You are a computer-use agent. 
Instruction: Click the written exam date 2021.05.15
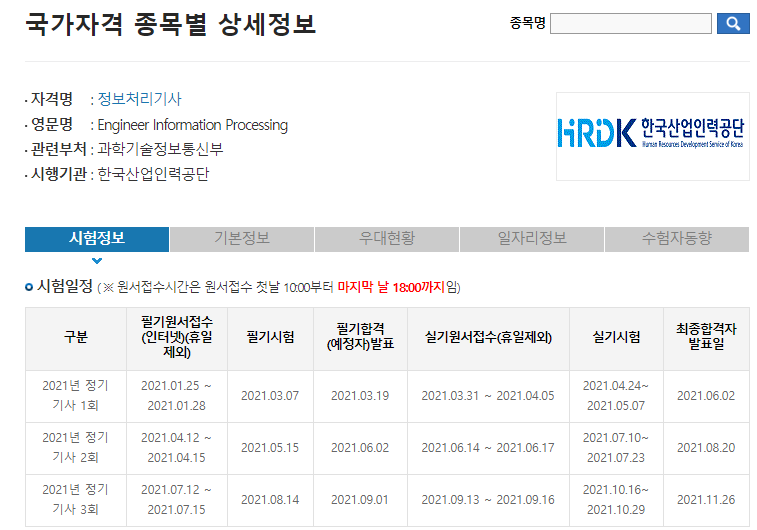(270, 448)
